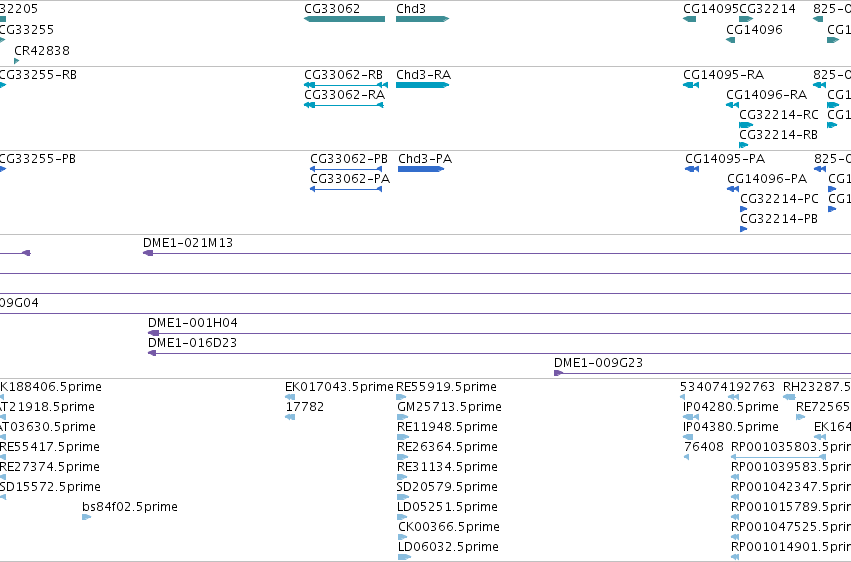The width and height of the screenshot is (851, 562).
Task: Select the DME1-016D23 BAC arrowhead
Action: pos(152,353)
